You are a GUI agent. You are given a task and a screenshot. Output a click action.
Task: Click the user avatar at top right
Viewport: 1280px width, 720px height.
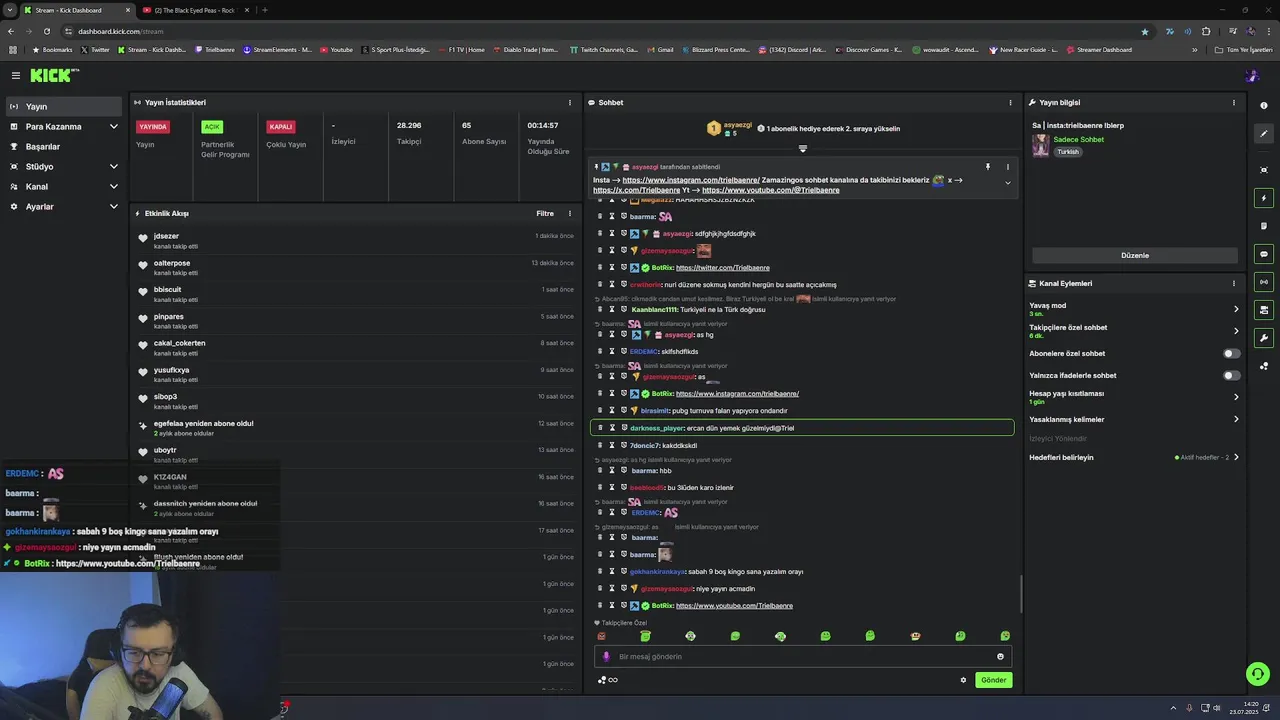tap(1252, 75)
